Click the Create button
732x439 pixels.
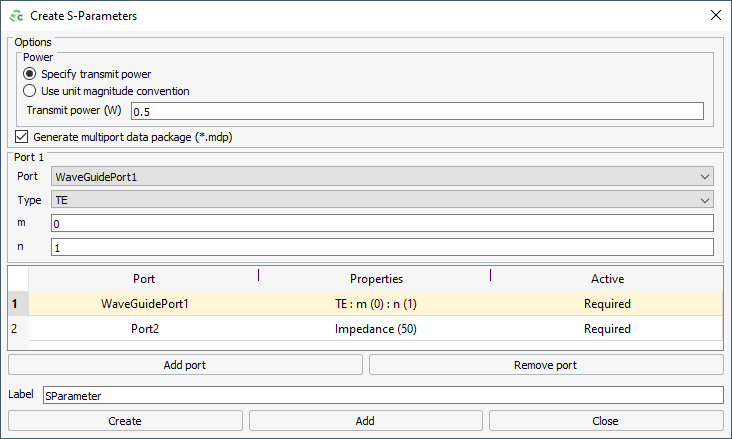[x=125, y=421]
